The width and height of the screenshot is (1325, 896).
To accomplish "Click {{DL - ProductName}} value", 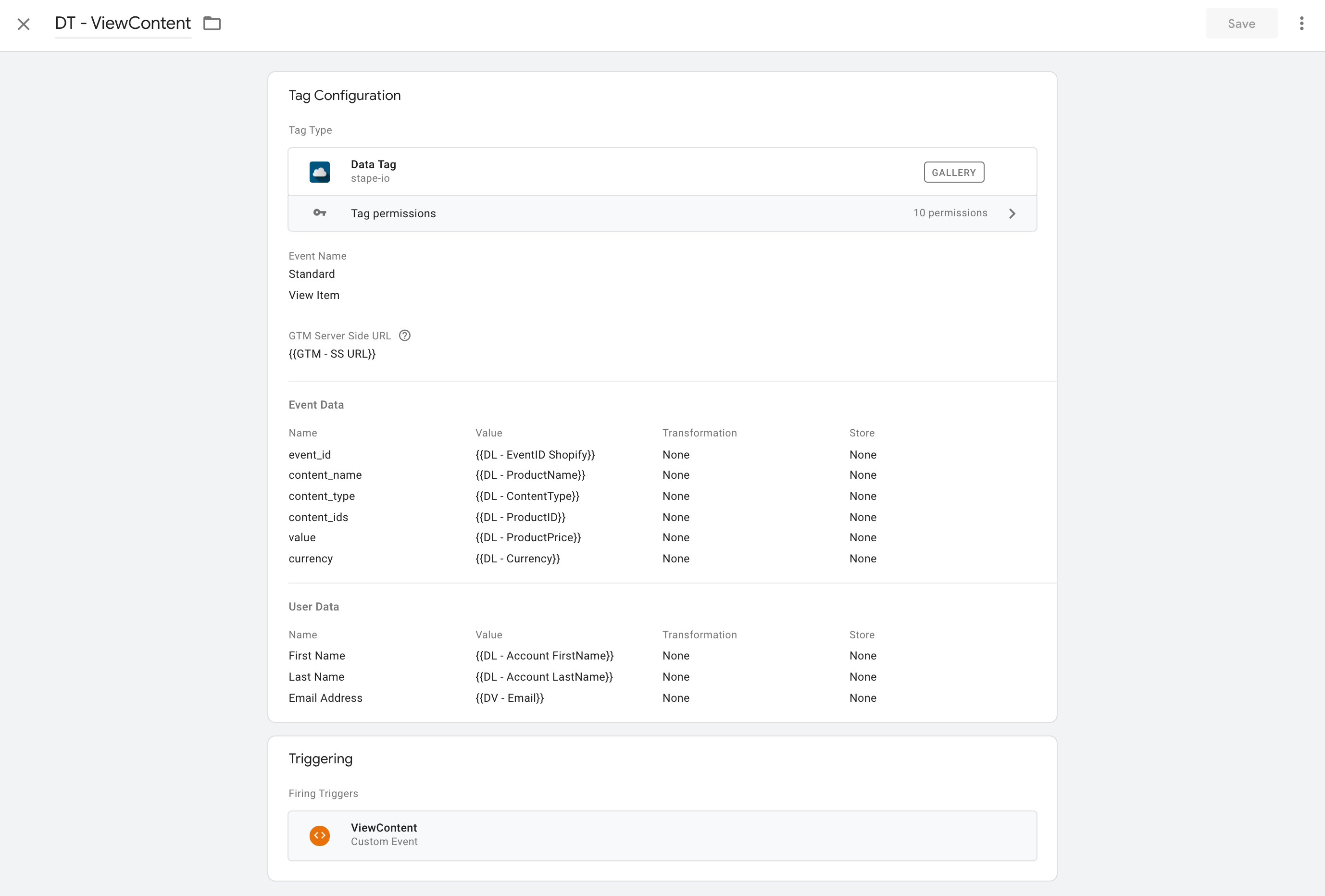I will (530, 475).
